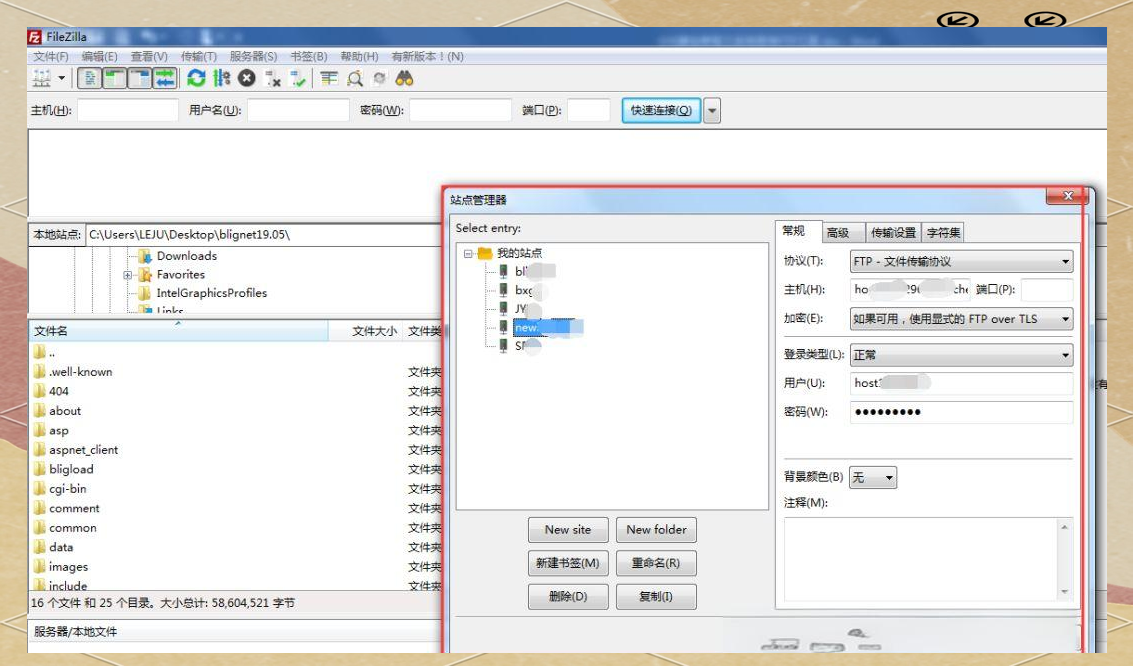Open the quick connect history dropdown arrow
This screenshot has width=1133, height=666.
tap(712, 110)
